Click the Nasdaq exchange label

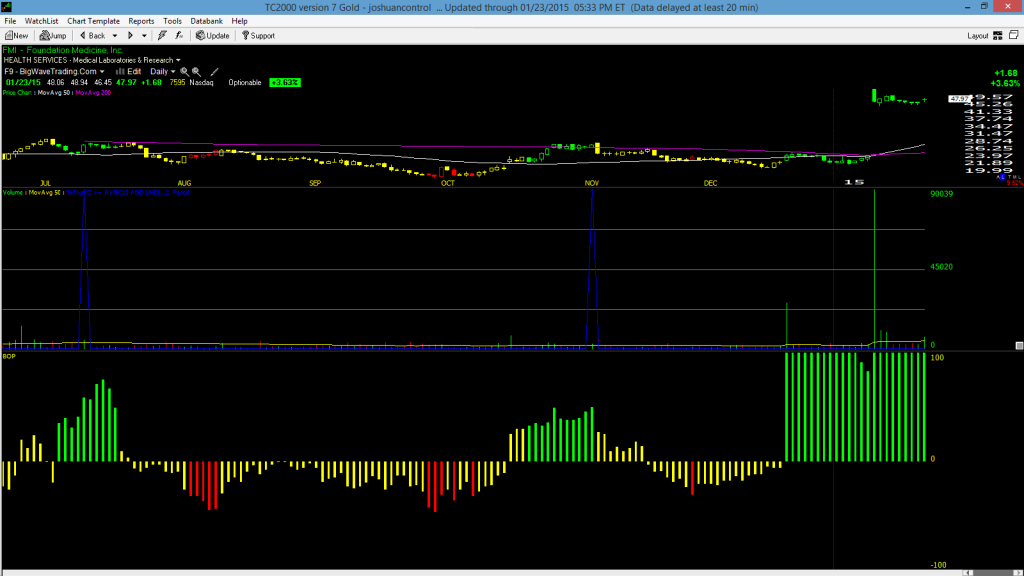[x=202, y=83]
